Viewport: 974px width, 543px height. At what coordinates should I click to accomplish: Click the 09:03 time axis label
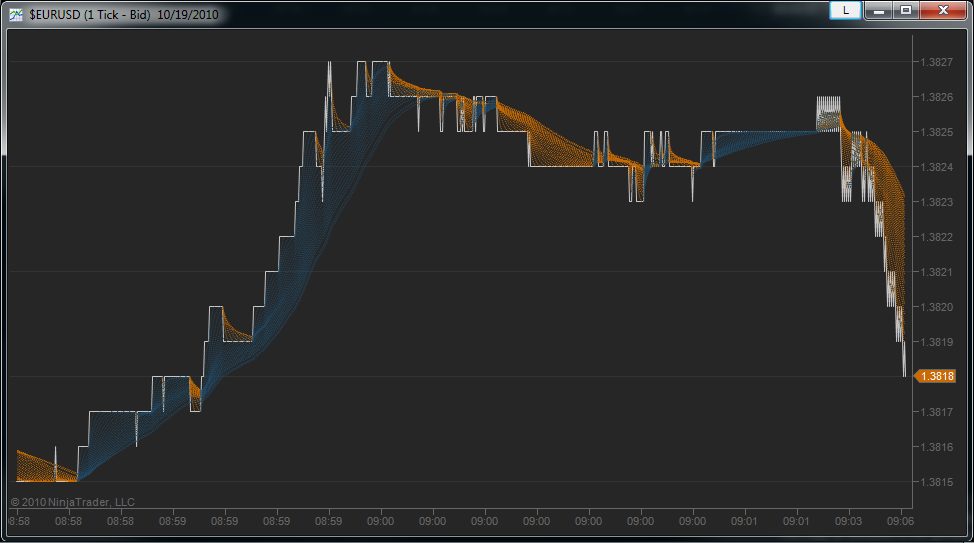point(848,521)
